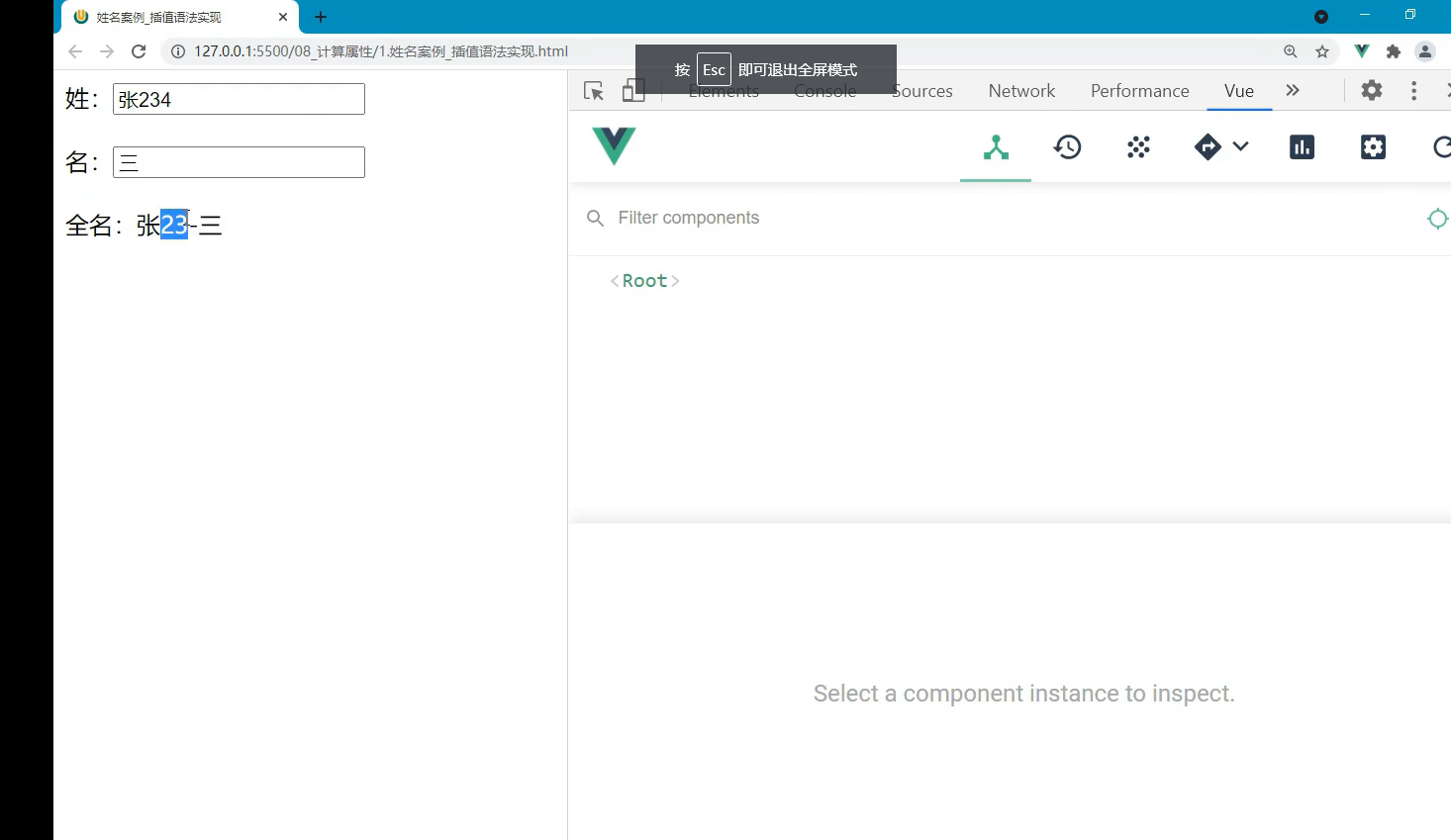The width and height of the screenshot is (1451, 840).
Task: Click the Vue devtools refresh icon
Action: 1442,147
